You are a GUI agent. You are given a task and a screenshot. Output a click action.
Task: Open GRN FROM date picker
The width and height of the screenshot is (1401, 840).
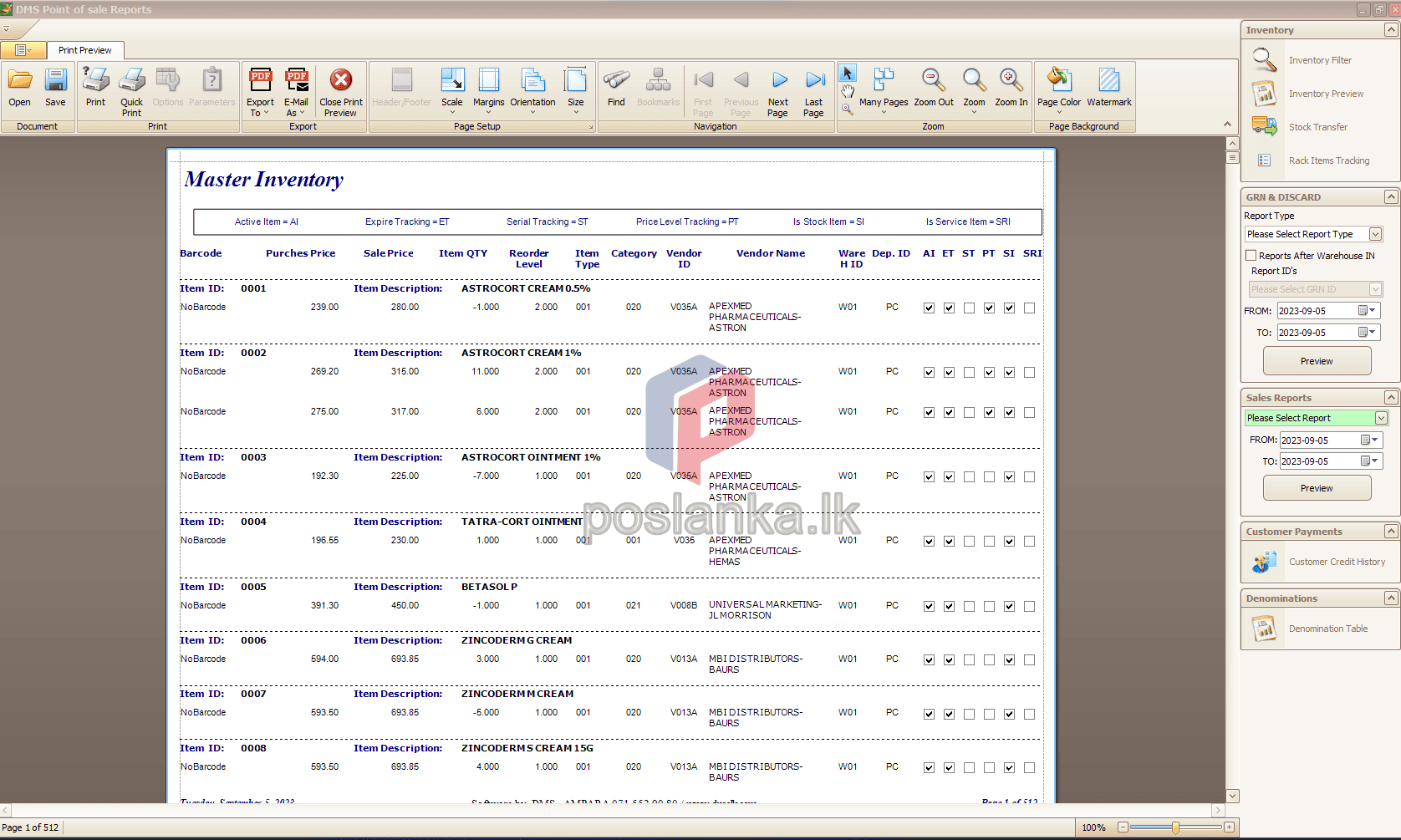[1367, 311]
